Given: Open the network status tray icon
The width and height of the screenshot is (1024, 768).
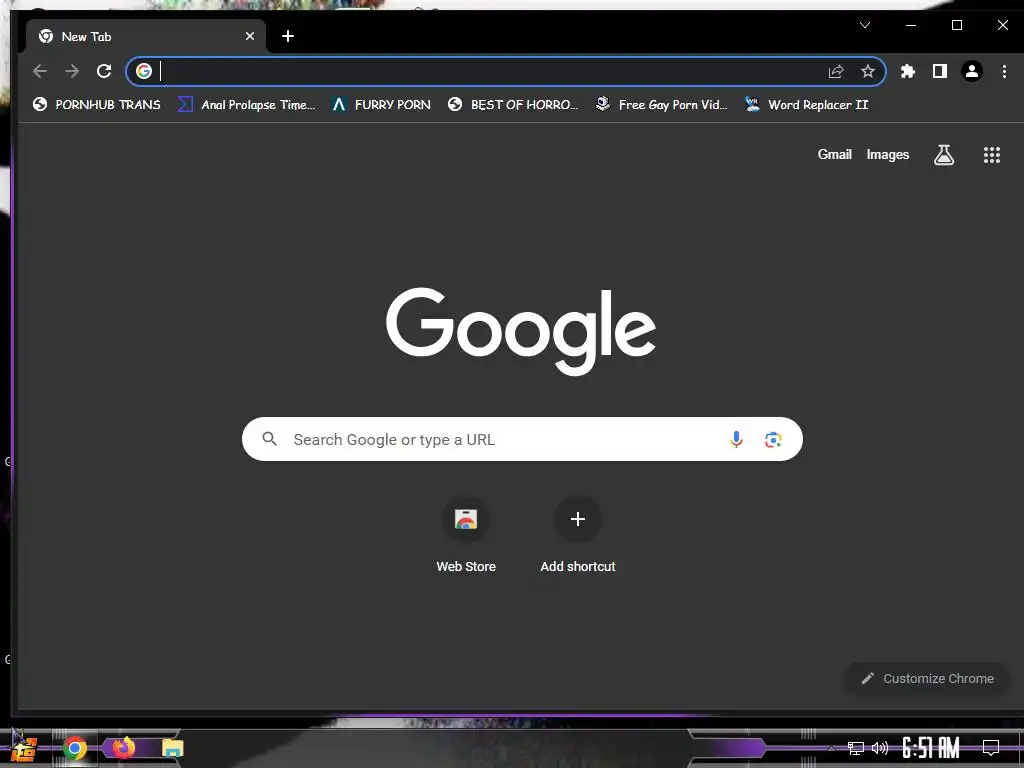Looking at the screenshot, I should point(855,748).
